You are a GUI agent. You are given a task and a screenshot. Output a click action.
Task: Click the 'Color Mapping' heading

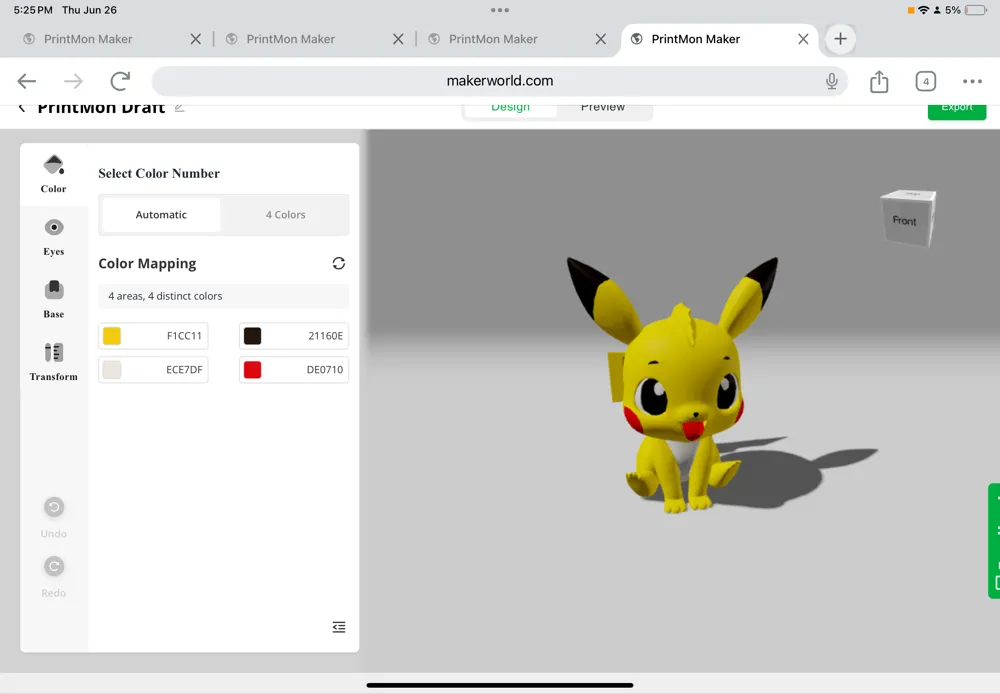[x=147, y=263]
